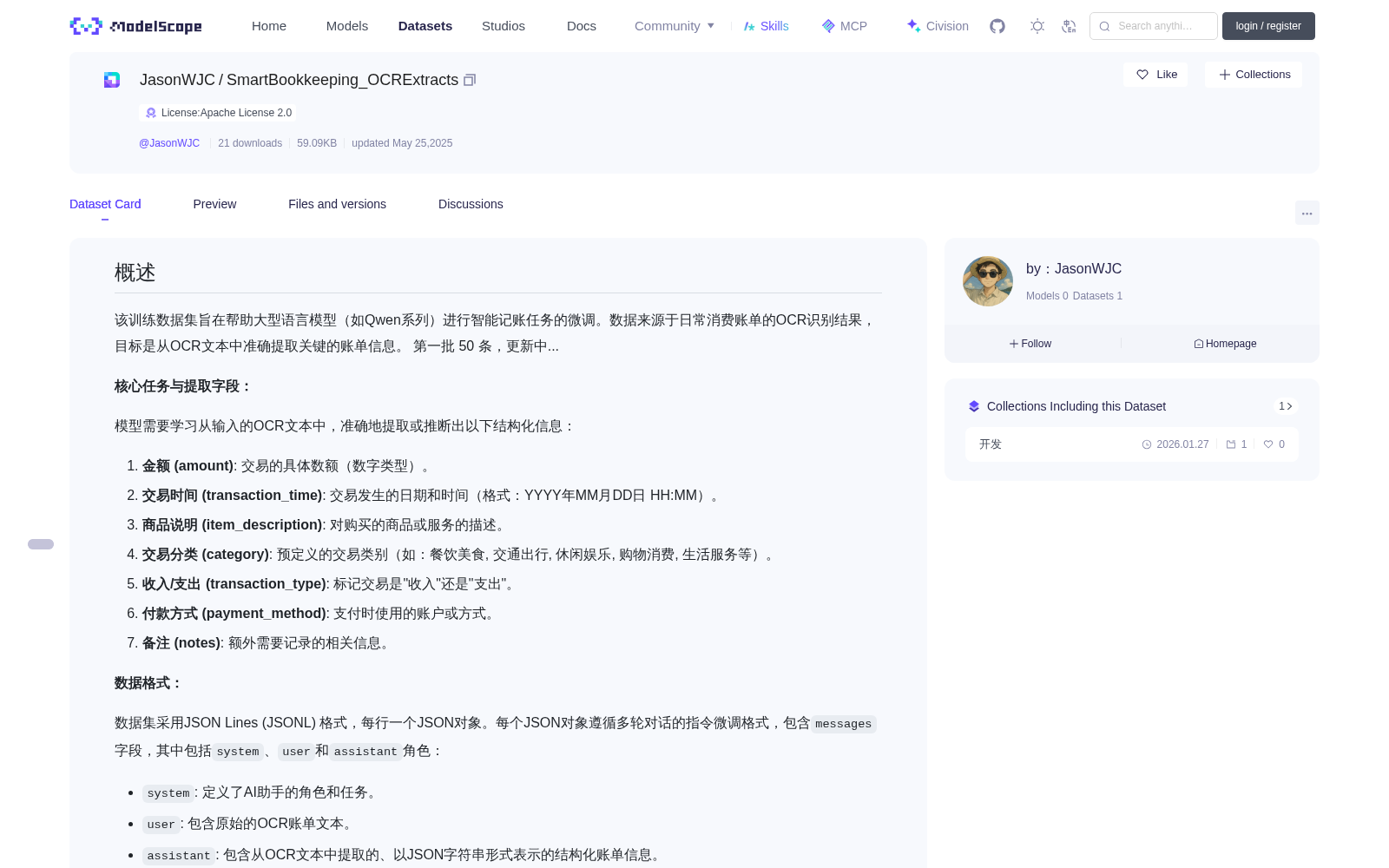
Task: Open the Datasets menu item
Action: click(x=425, y=26)
